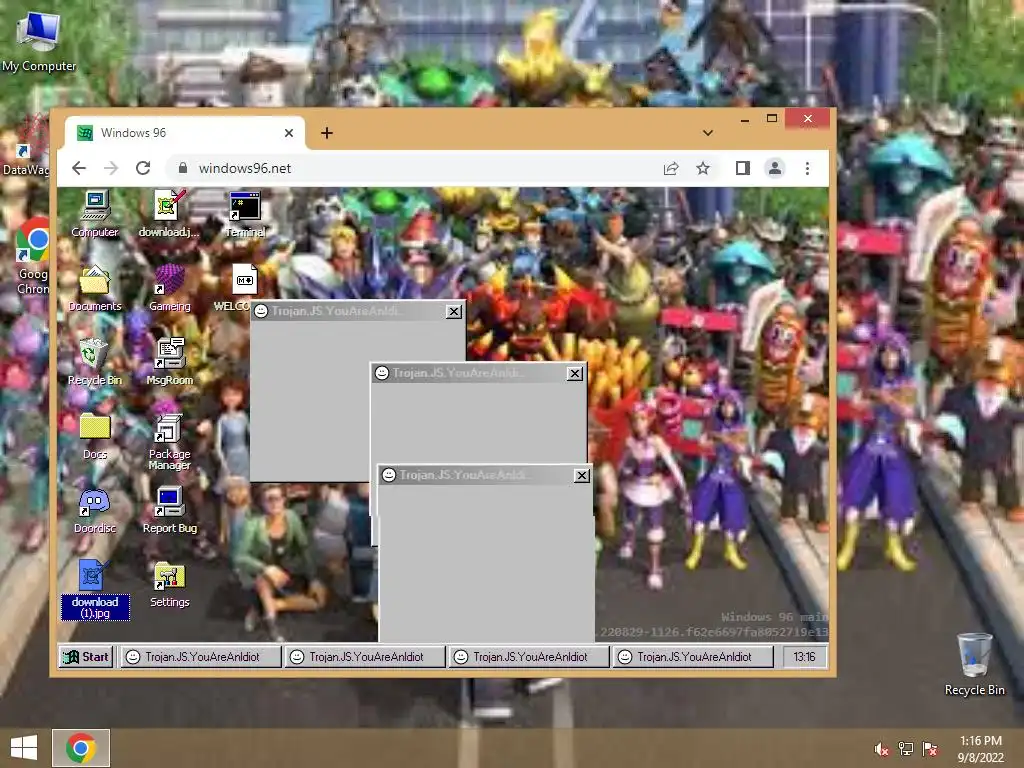Viewport: 1024px width, 768px height.
Task: Open Chrome three-dot menu
Action: pyautogui.click(x=807, y=168)
